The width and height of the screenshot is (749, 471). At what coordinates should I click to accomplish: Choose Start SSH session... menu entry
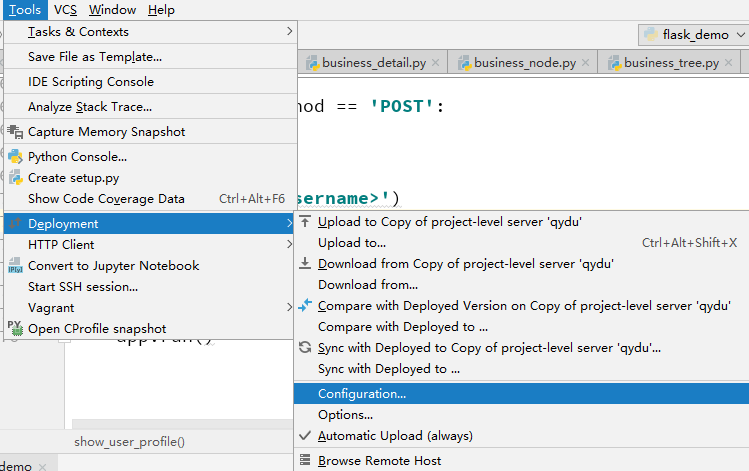(83, 287)
